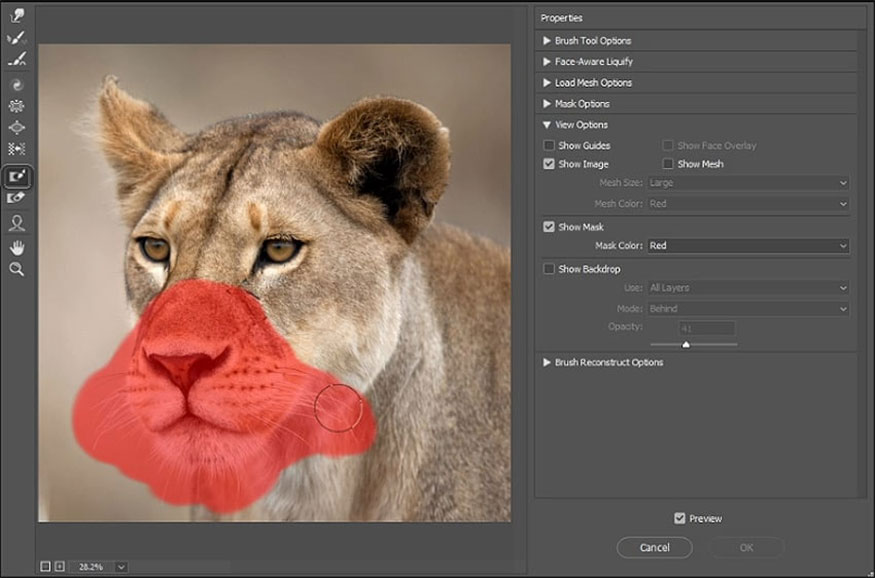The image size is (875, 578).
Task: Disable the Preview checkbox
Action: (x=682, y=518)
